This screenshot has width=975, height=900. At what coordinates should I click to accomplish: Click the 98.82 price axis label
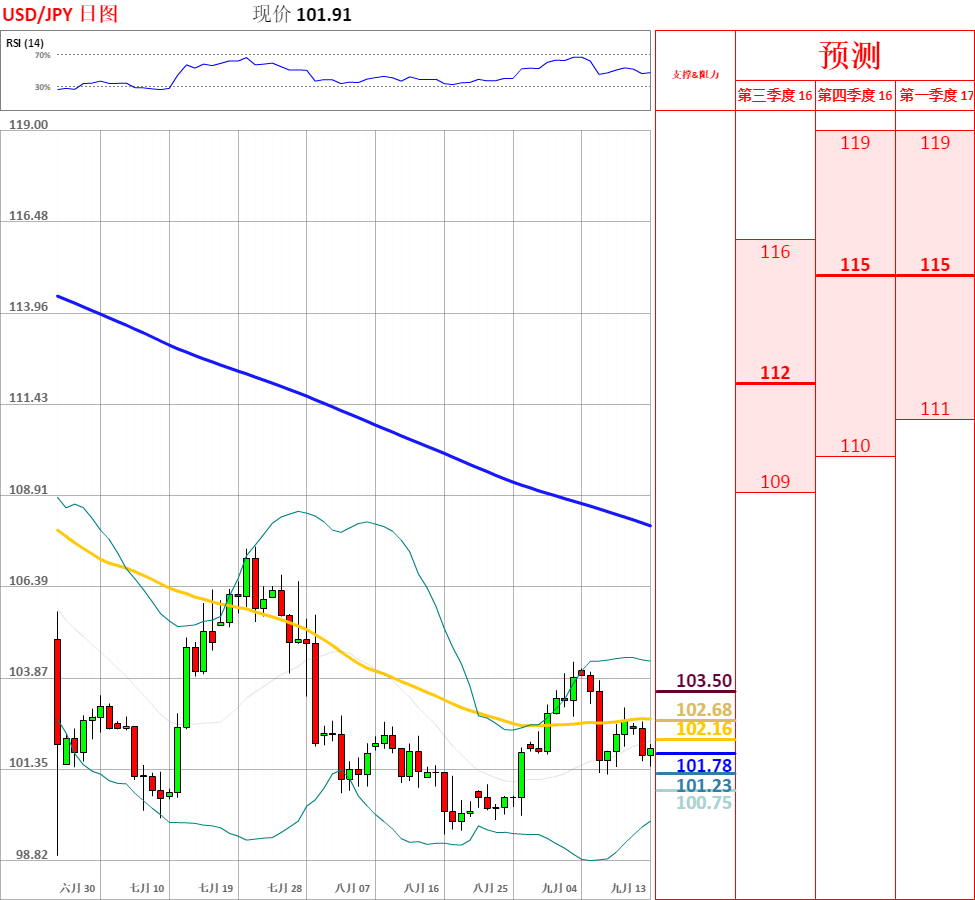(32, 855)
